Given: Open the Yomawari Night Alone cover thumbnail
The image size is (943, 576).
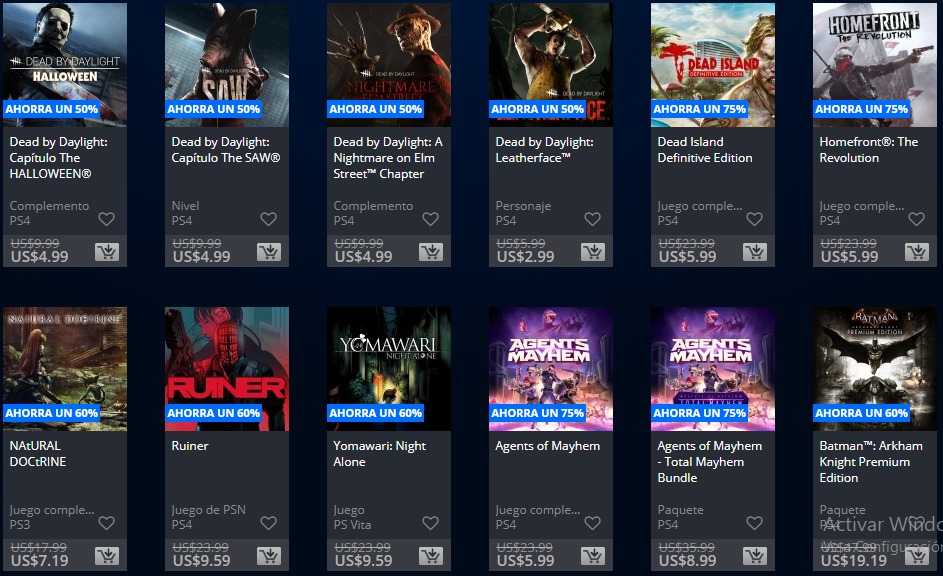Looking at the screenshot, I should click(389, 369).
